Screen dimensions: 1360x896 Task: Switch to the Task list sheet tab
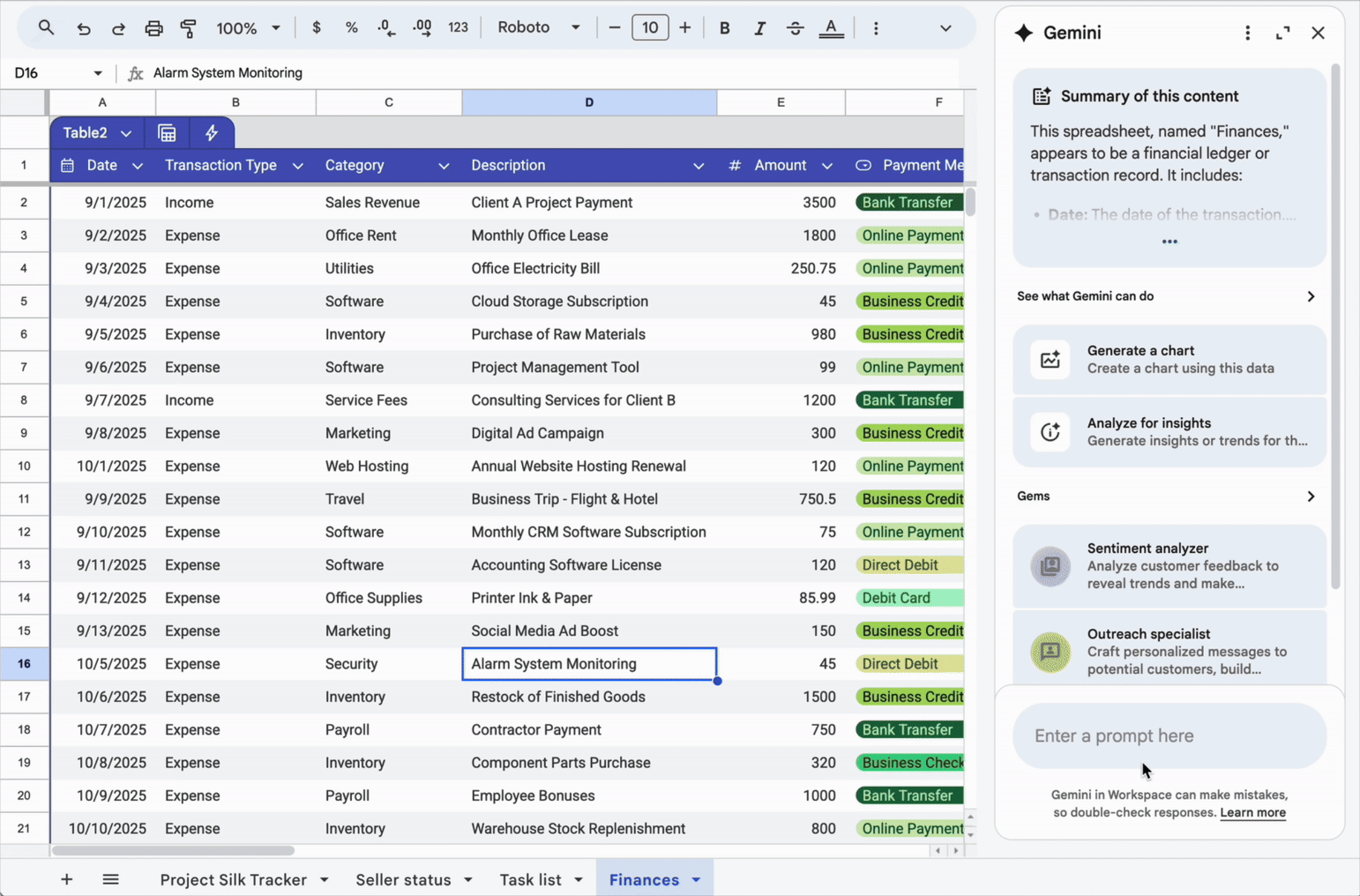tap(530, 879)
